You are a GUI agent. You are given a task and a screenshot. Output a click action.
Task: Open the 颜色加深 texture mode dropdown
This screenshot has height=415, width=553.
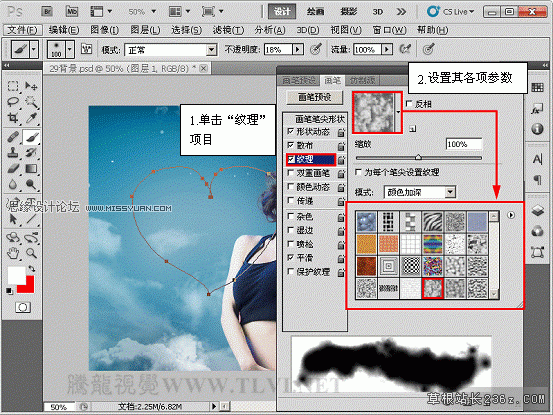tap(420, 192)
